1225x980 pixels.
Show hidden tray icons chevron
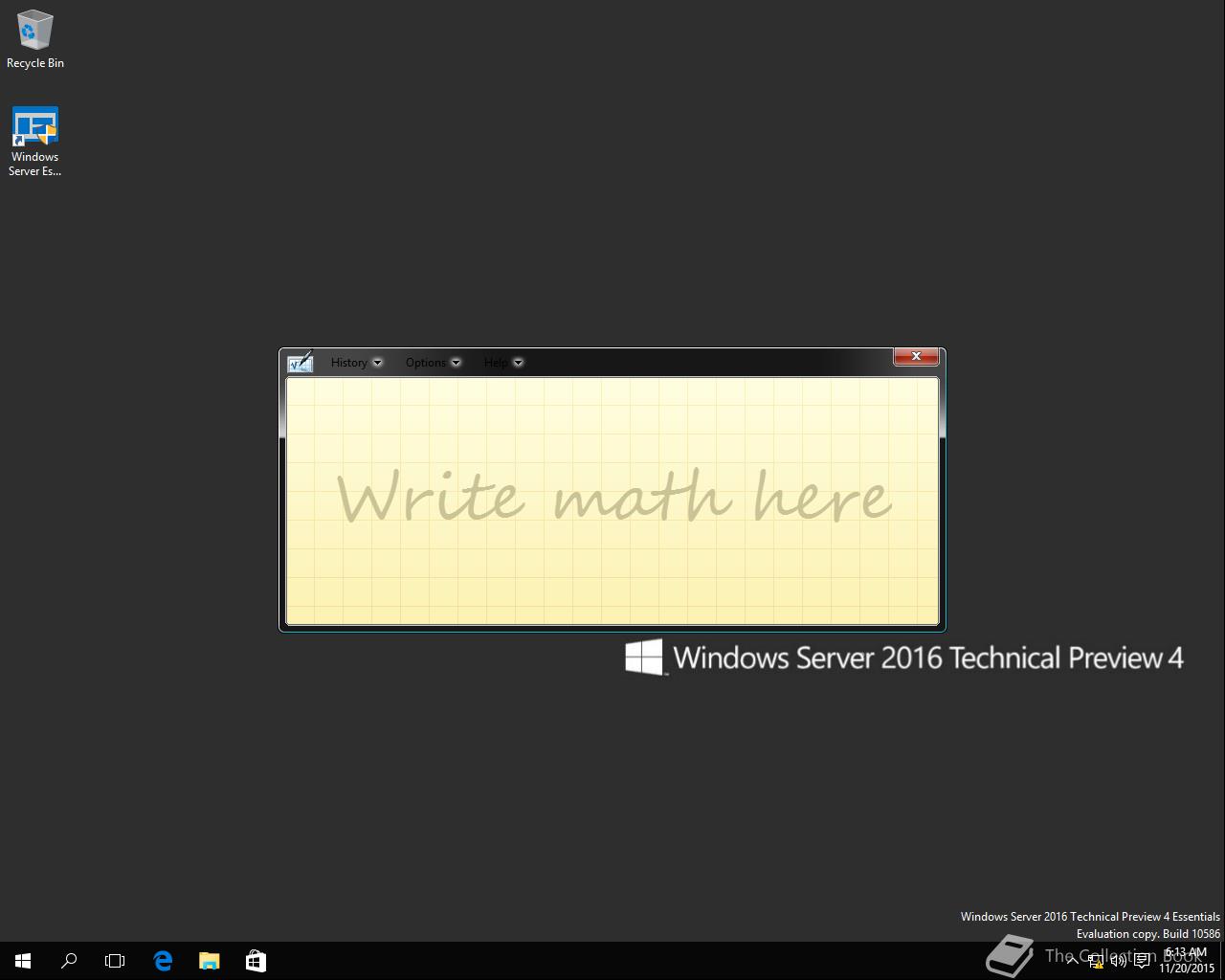coord(1073,961)
